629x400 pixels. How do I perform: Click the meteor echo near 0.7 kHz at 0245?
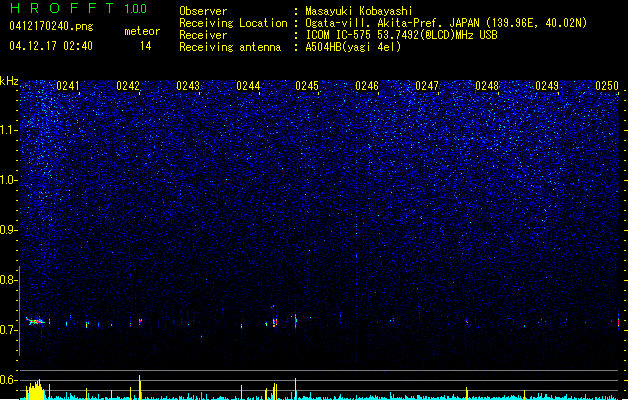tap(296, 322)
